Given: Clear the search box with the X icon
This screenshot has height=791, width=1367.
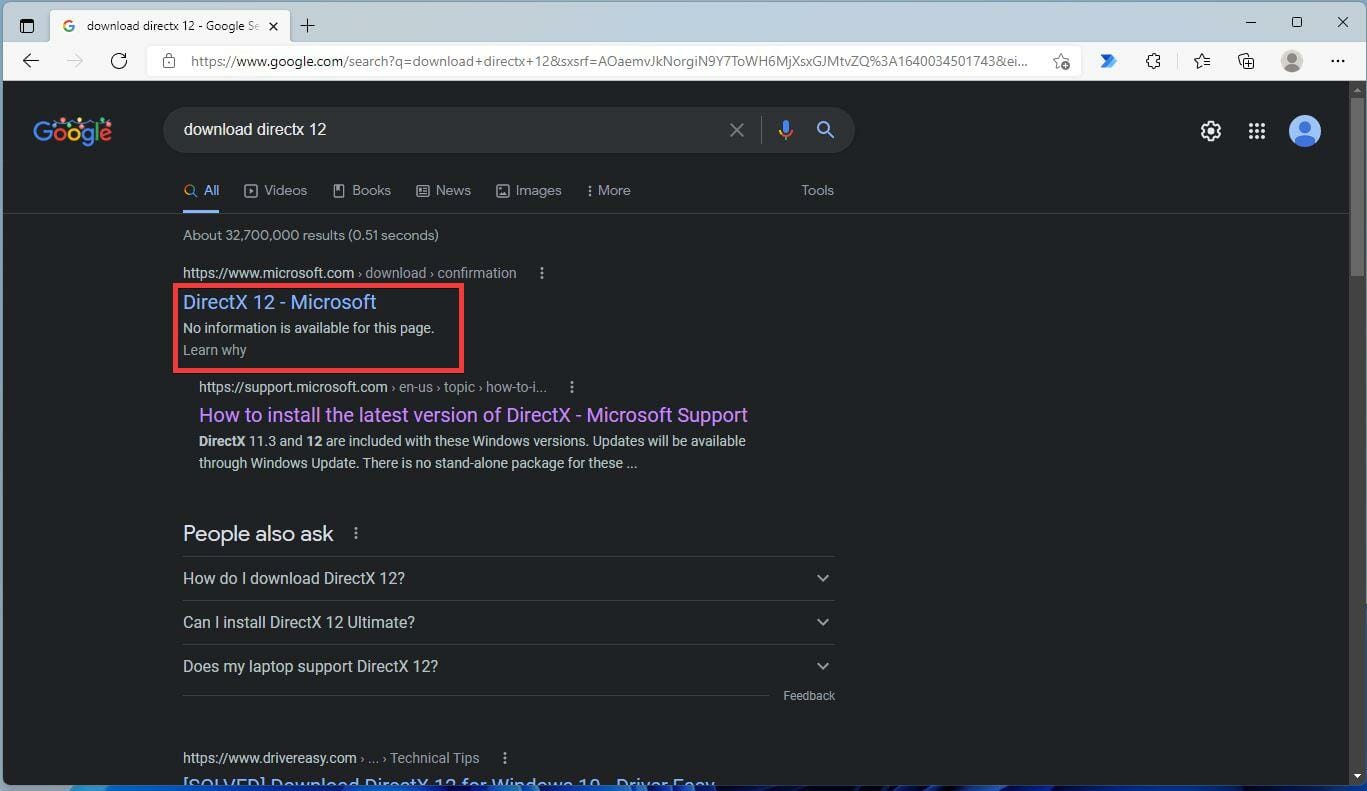Looking at the screenshot, I should (737, 129).
